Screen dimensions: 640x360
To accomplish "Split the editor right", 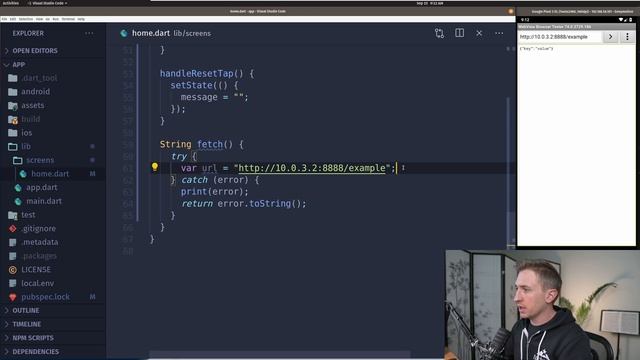I will point(459,33).
